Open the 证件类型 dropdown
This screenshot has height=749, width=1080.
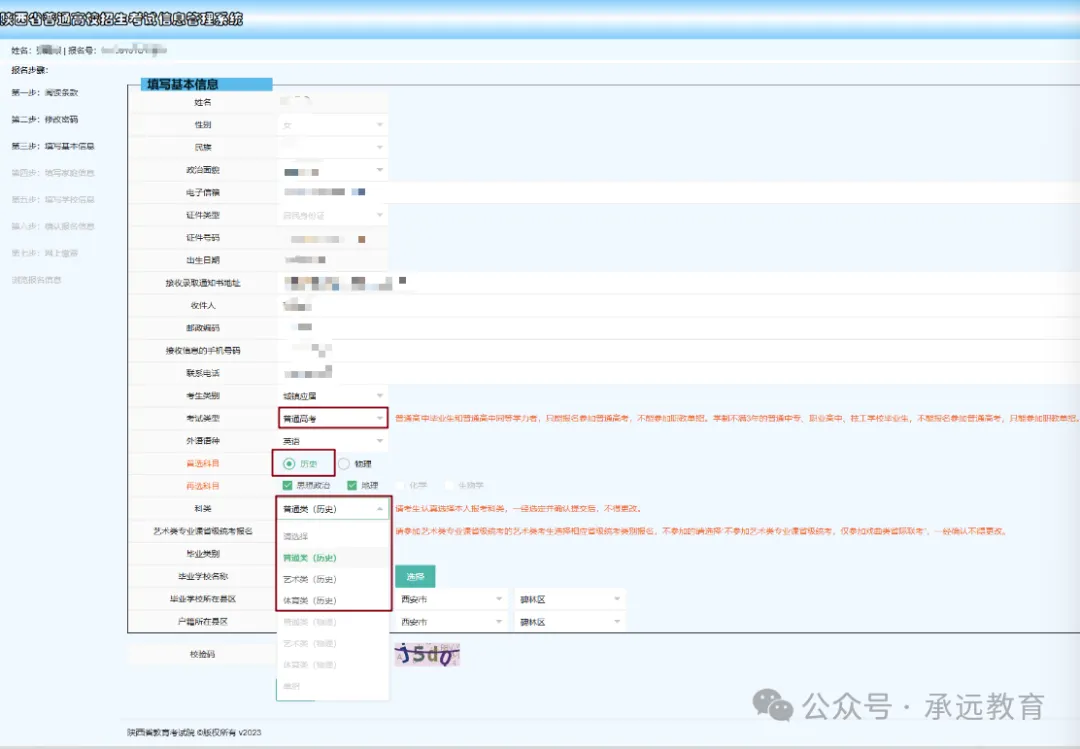(333, 215)
